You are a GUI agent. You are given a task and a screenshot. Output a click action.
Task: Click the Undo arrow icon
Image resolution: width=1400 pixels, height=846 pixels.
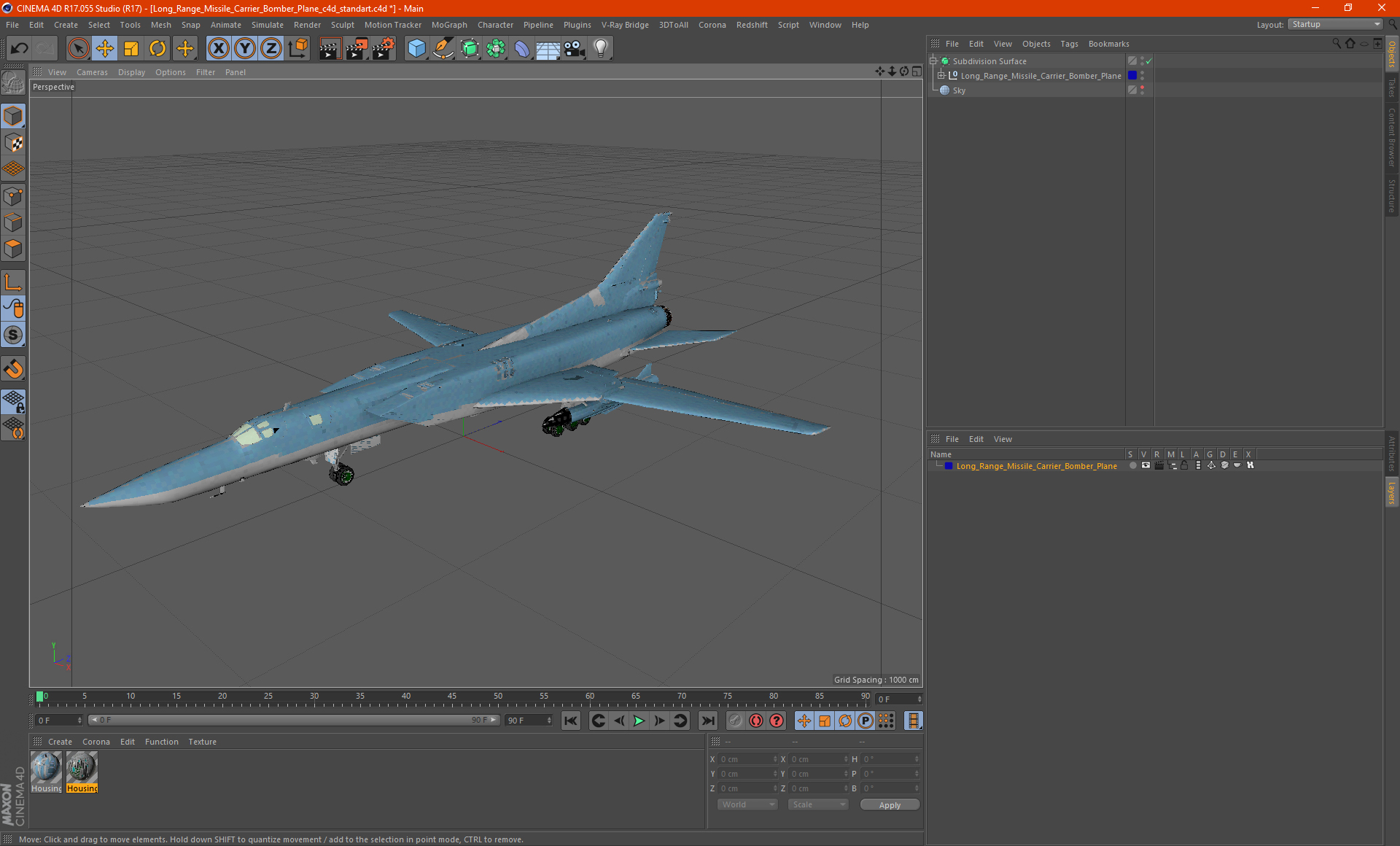click(x=20, y=49)
